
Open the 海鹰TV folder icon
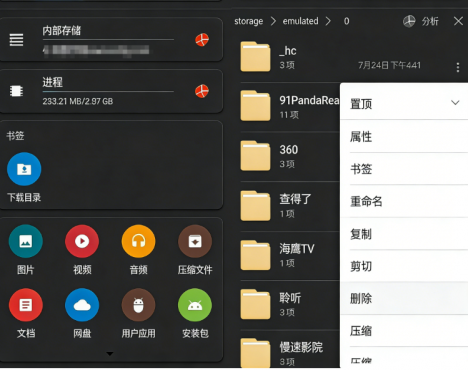pyautogui.click(x=255, y=255)
